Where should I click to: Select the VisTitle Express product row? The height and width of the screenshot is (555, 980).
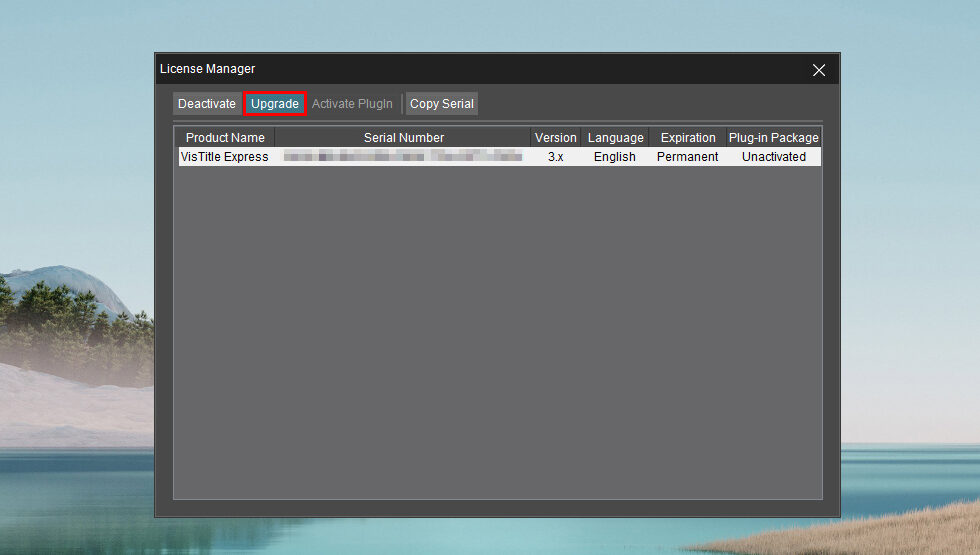pyautogui.click(x=499, y=157)
